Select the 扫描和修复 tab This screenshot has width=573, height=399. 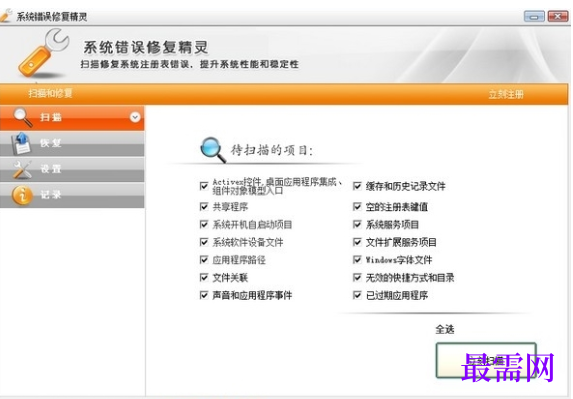(x=50, y=93)
